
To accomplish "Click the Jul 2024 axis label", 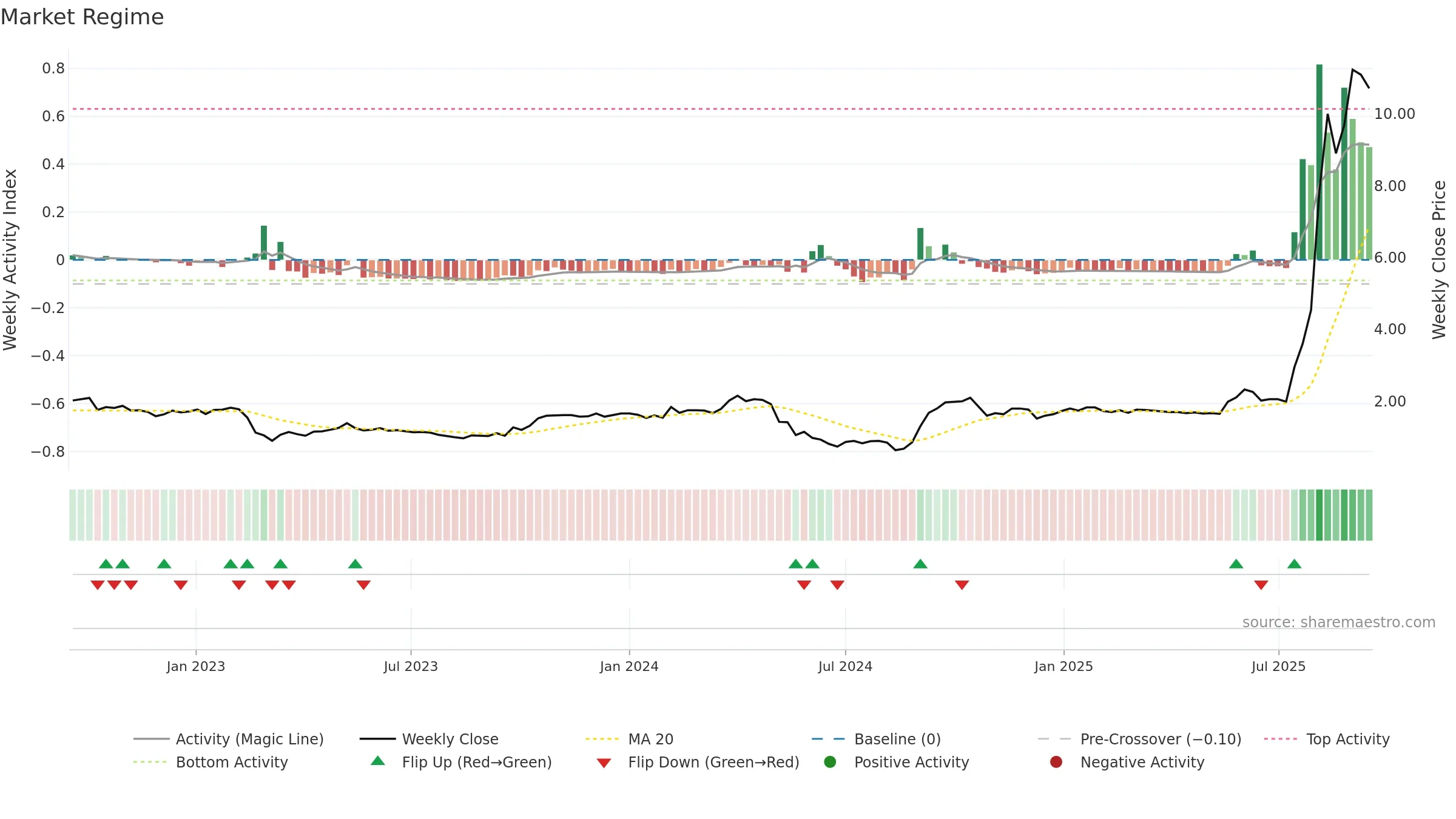I will coord(845,666).
